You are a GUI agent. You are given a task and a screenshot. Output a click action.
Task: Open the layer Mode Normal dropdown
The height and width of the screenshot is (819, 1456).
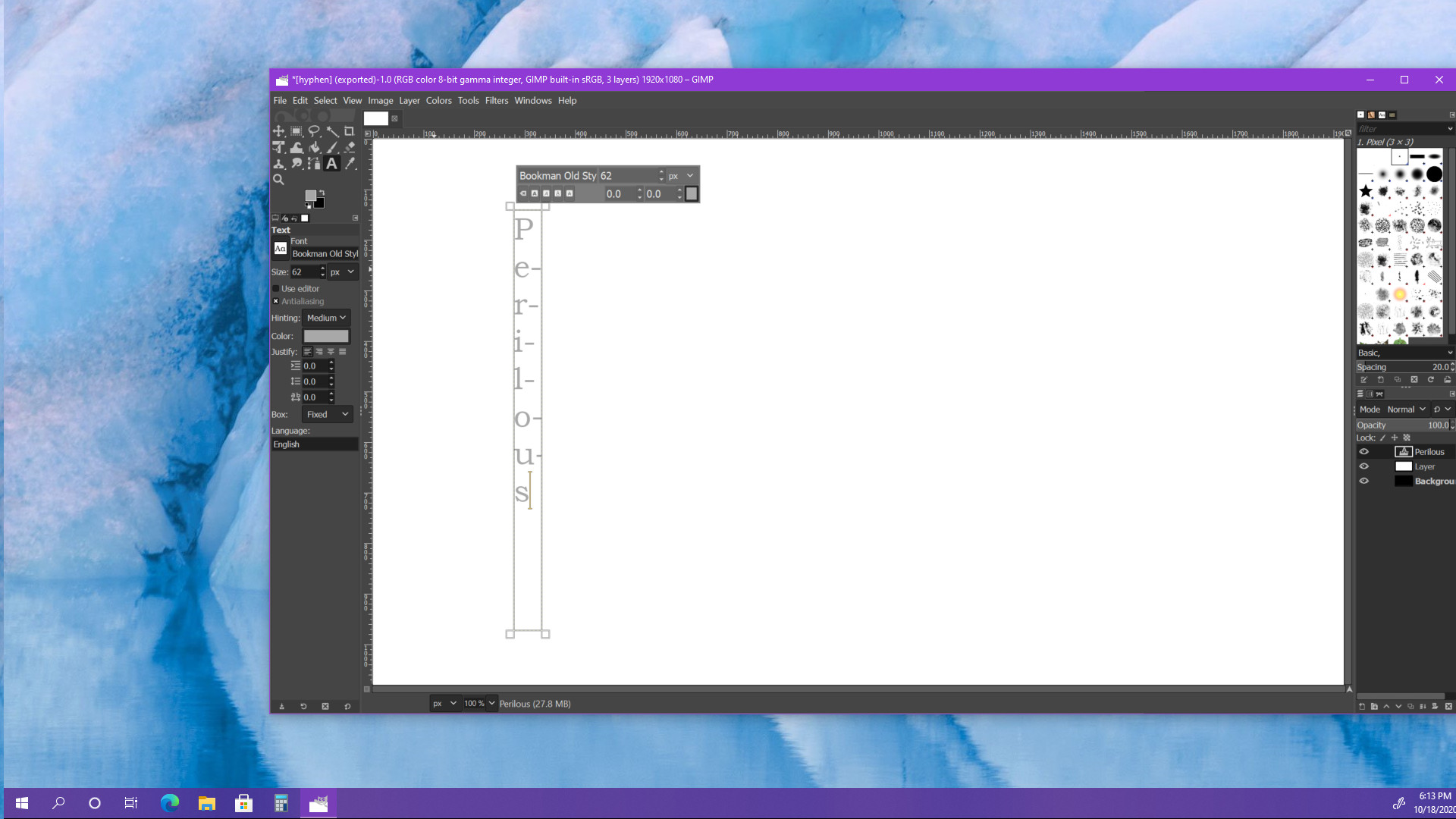[x=1406, y=409]
